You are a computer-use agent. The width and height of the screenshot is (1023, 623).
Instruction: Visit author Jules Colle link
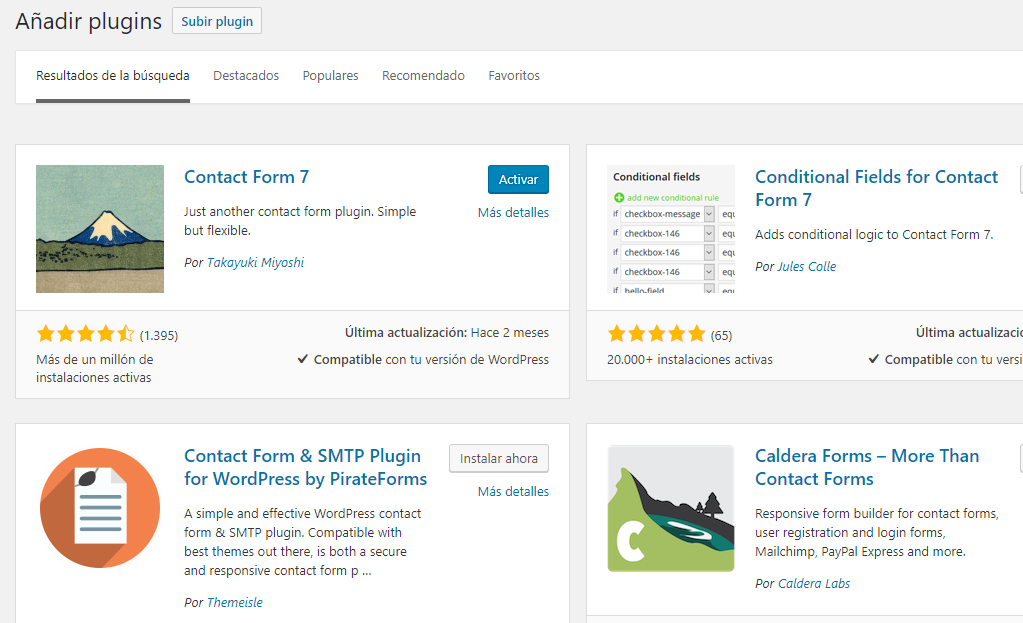pyautogui.click(x=806, y=266)
